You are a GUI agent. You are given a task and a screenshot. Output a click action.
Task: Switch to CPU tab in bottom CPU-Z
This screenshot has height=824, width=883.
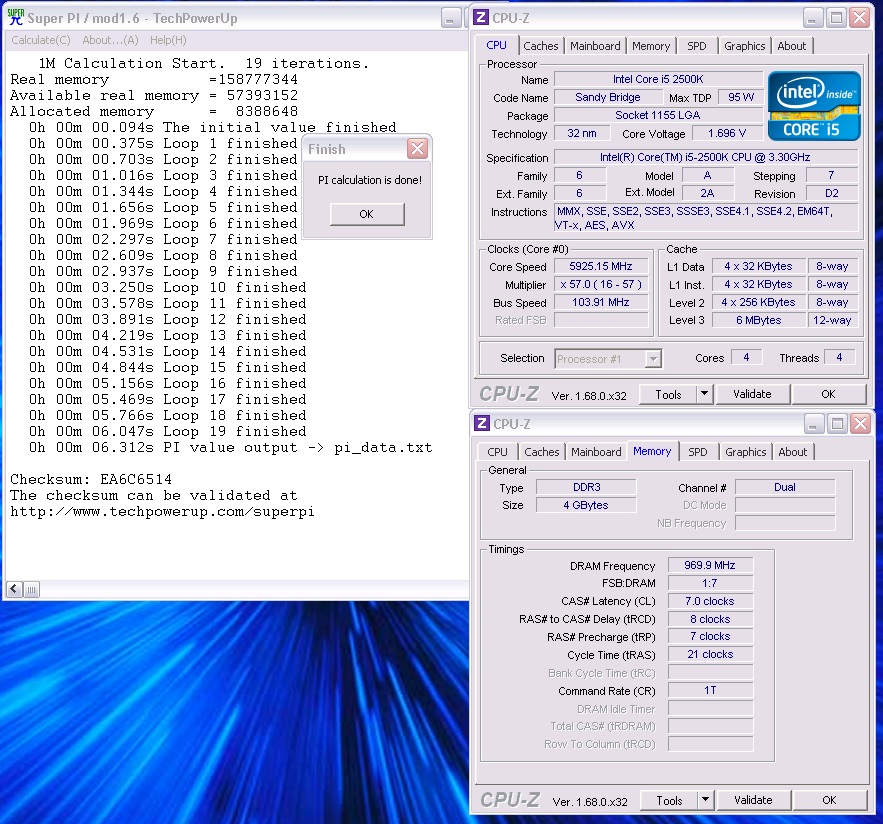(x=497, y=452)
